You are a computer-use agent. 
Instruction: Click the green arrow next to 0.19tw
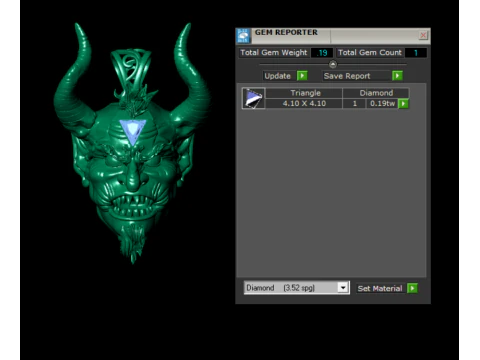[x=403, y=104]
